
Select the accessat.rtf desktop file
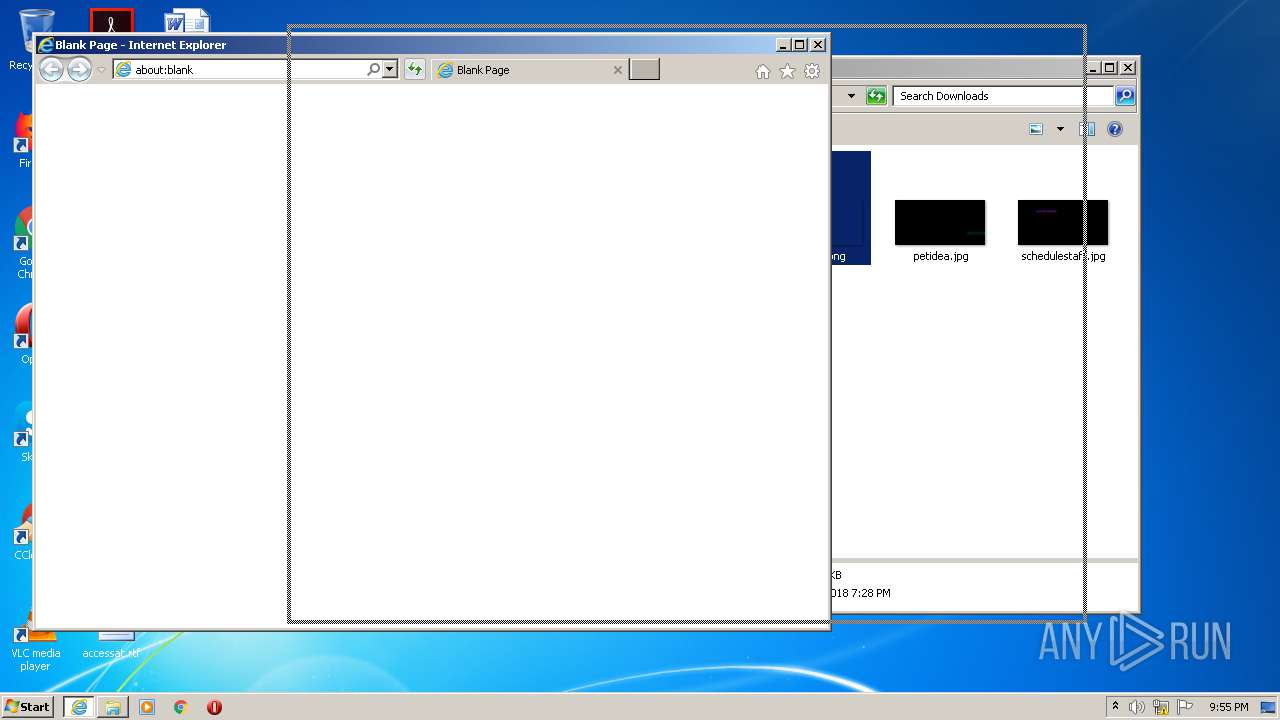[111, 645]
